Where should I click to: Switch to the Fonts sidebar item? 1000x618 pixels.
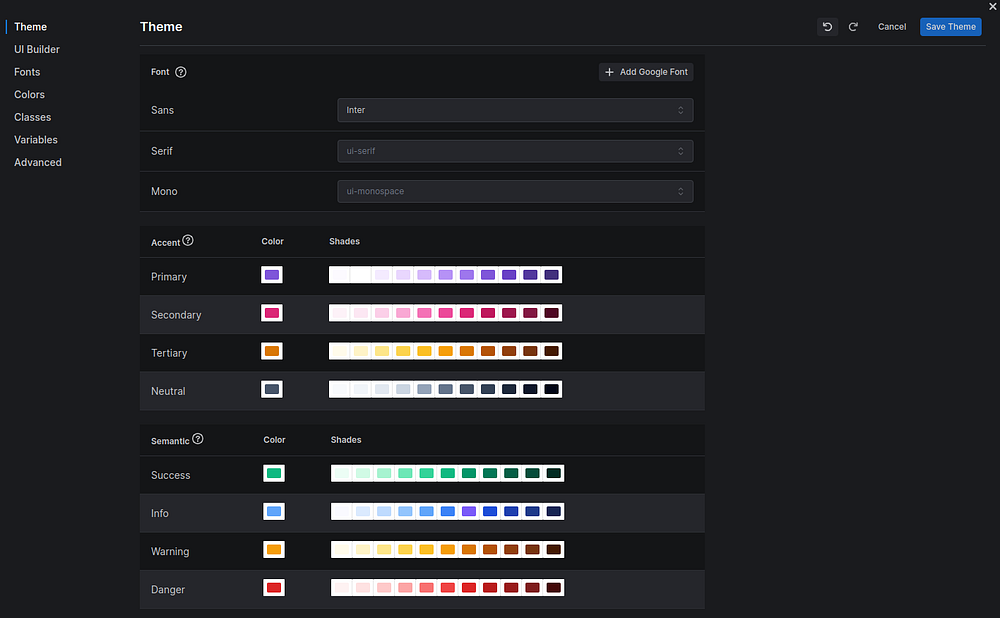pyautogui.click(x=27, y=72)
